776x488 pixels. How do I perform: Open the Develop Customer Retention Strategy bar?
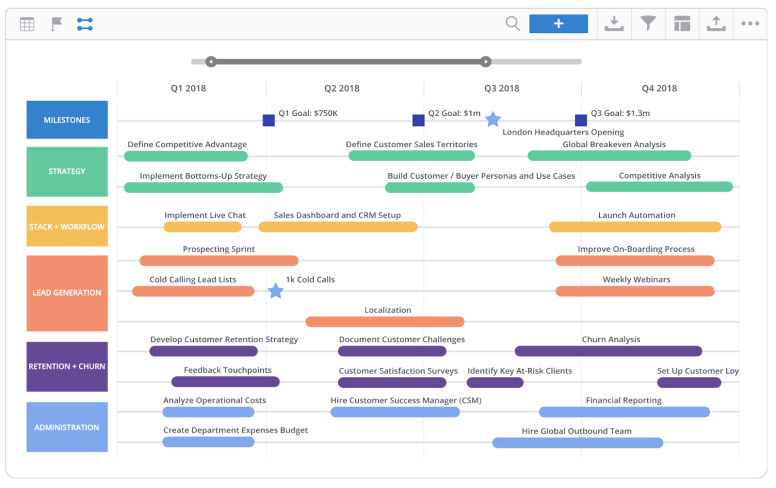click(x=203, y=351)
